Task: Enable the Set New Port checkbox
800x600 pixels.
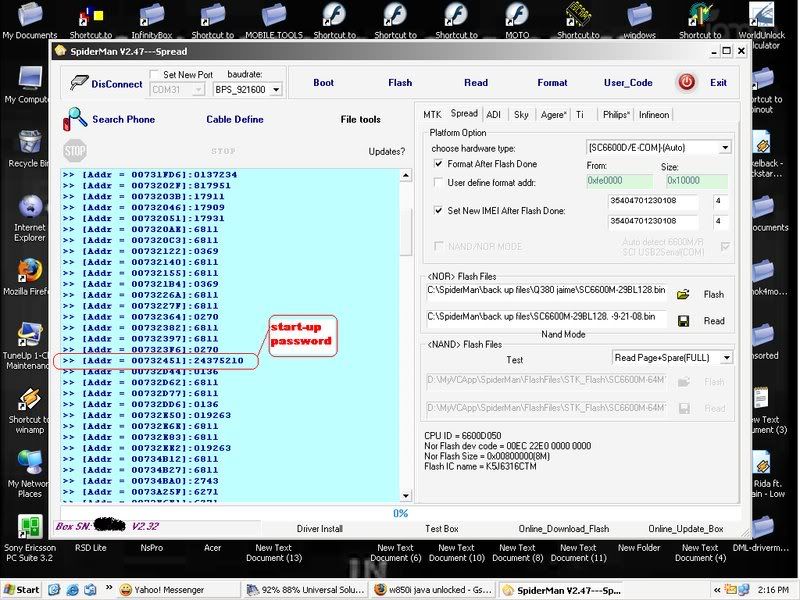Action: point(154,74)
